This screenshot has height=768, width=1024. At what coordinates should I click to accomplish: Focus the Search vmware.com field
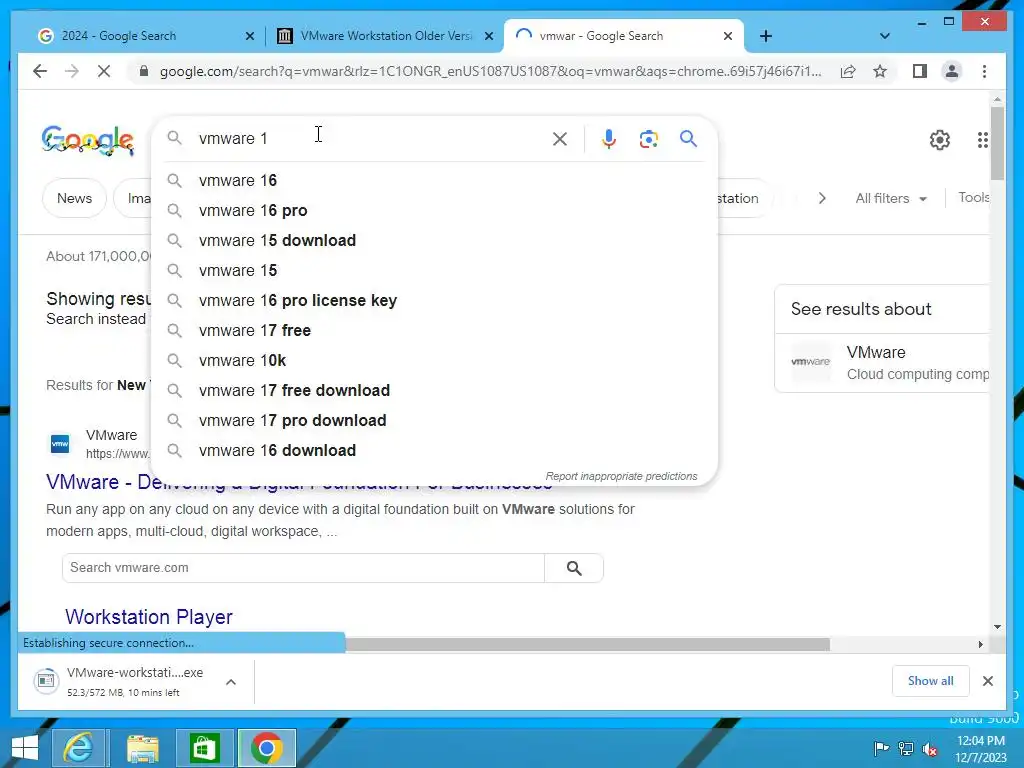click(304, 568)
